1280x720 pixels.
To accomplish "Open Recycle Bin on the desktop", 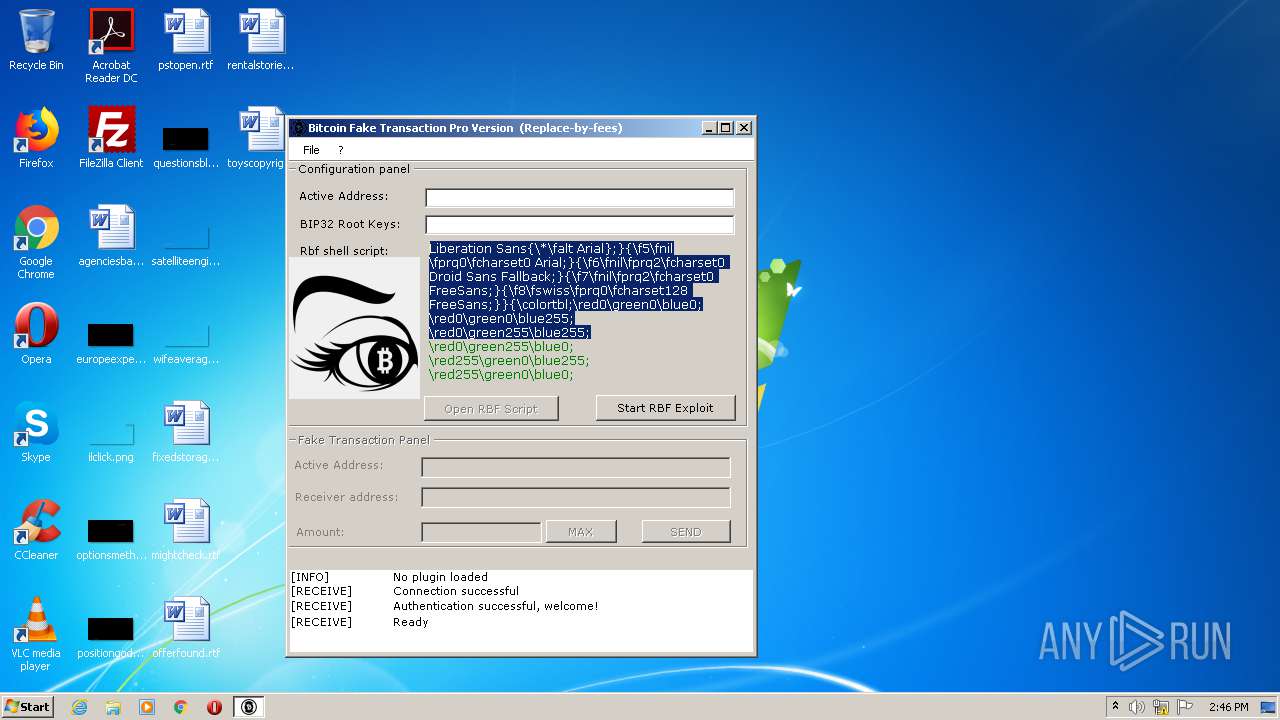I will [x=36, y=40].
